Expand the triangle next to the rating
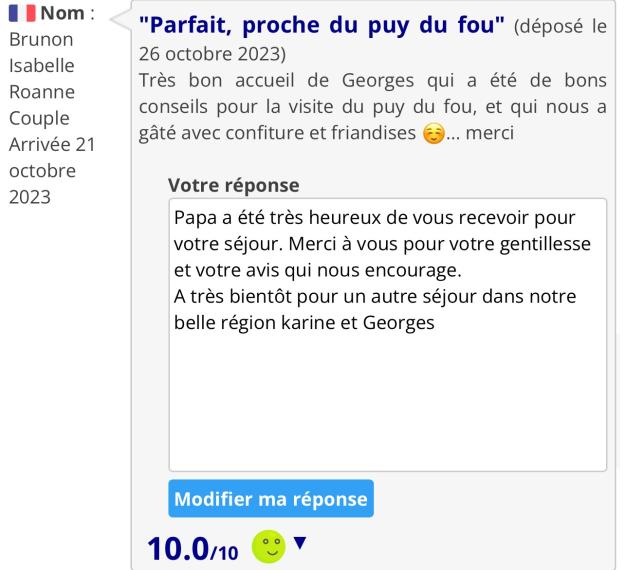 click(299, 542)
